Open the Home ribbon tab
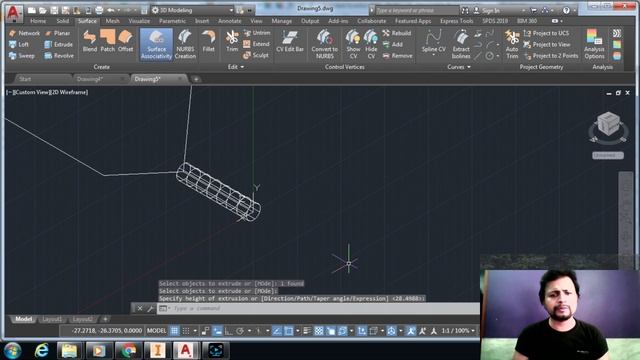Viewport: 640px width, 360px height. (38, 21)
